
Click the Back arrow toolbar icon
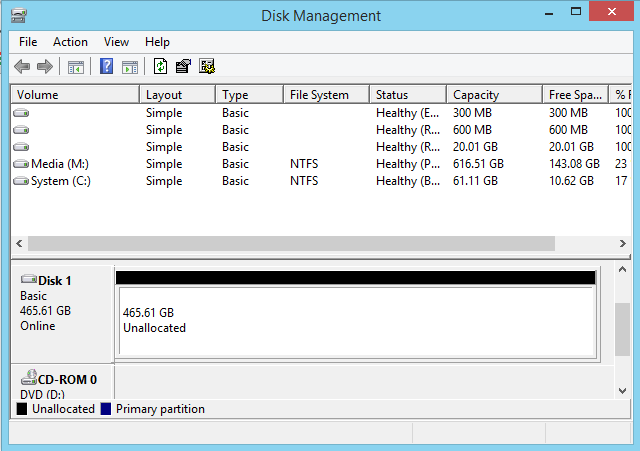(x=22, y=67)
